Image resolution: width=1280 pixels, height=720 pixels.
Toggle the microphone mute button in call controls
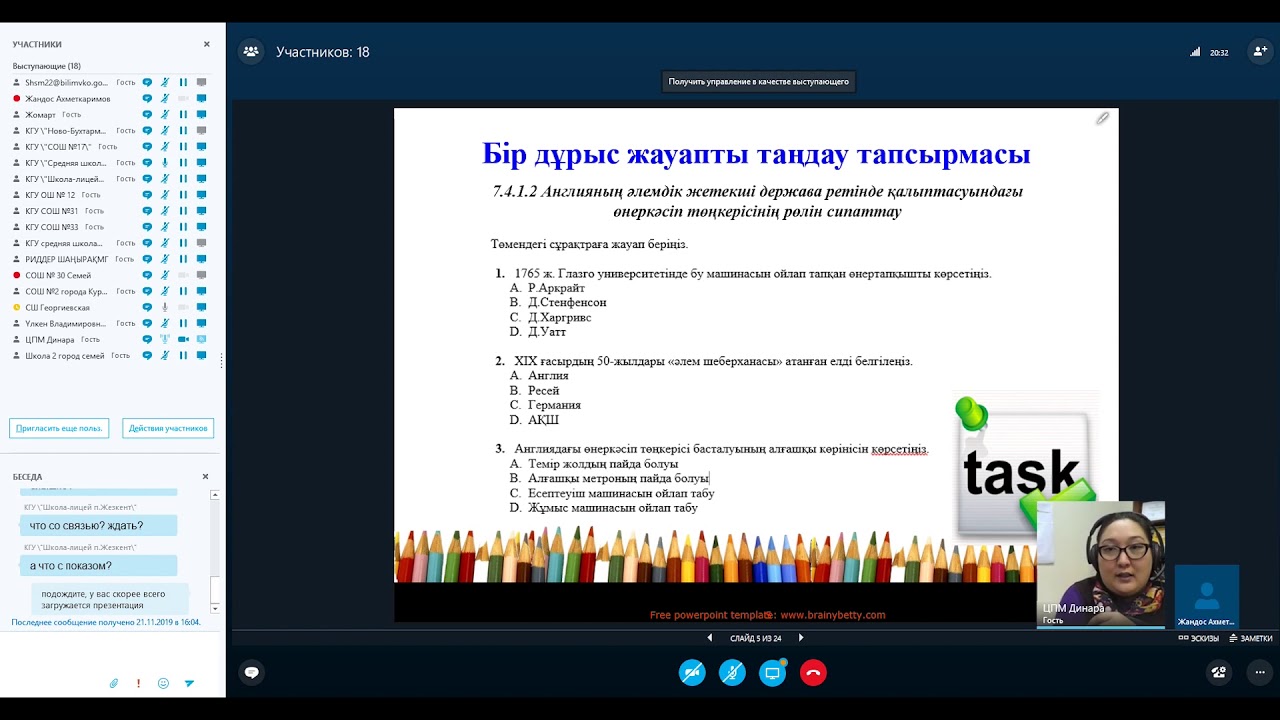tap(732, 673)
